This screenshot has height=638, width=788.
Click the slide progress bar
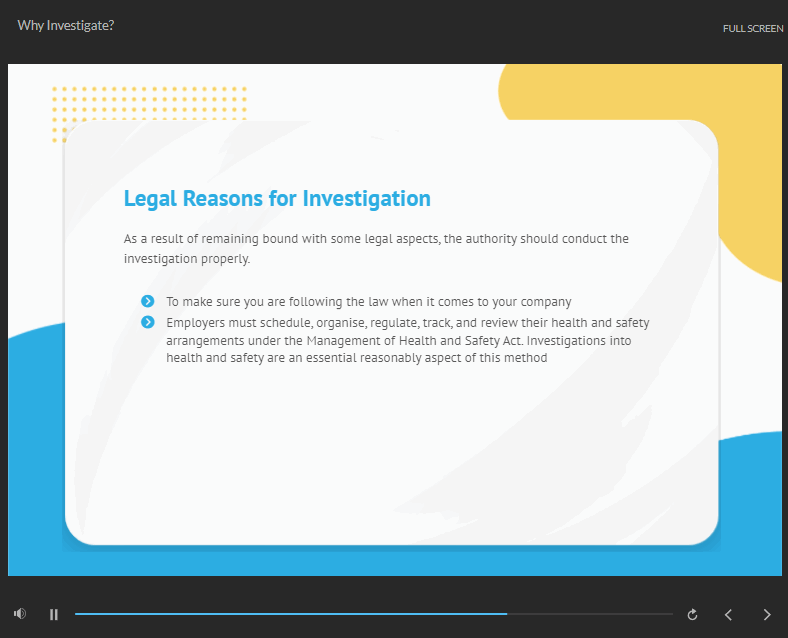click(373, 614)
